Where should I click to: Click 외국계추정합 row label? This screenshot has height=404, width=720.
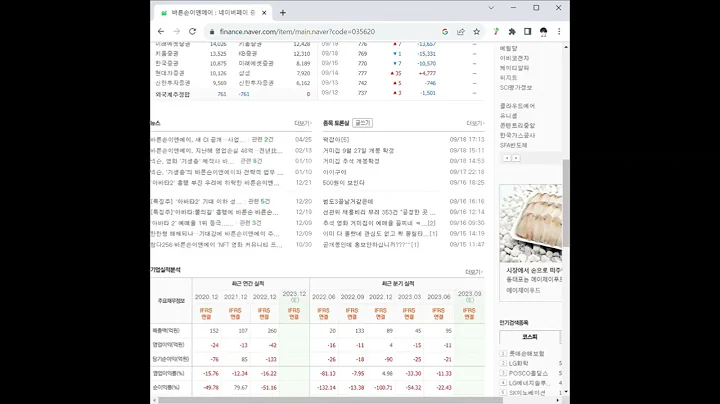(x=172, y=94)
